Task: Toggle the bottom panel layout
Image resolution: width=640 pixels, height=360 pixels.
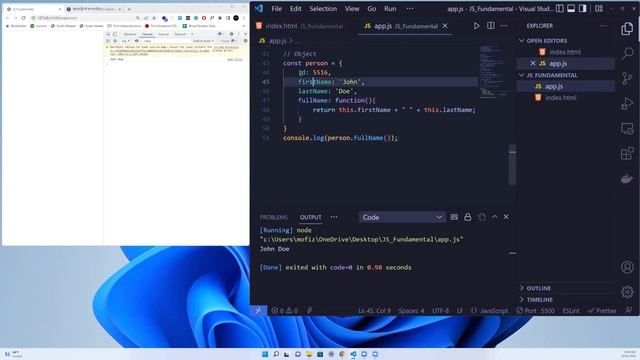Action: click(x=571, y=9)
